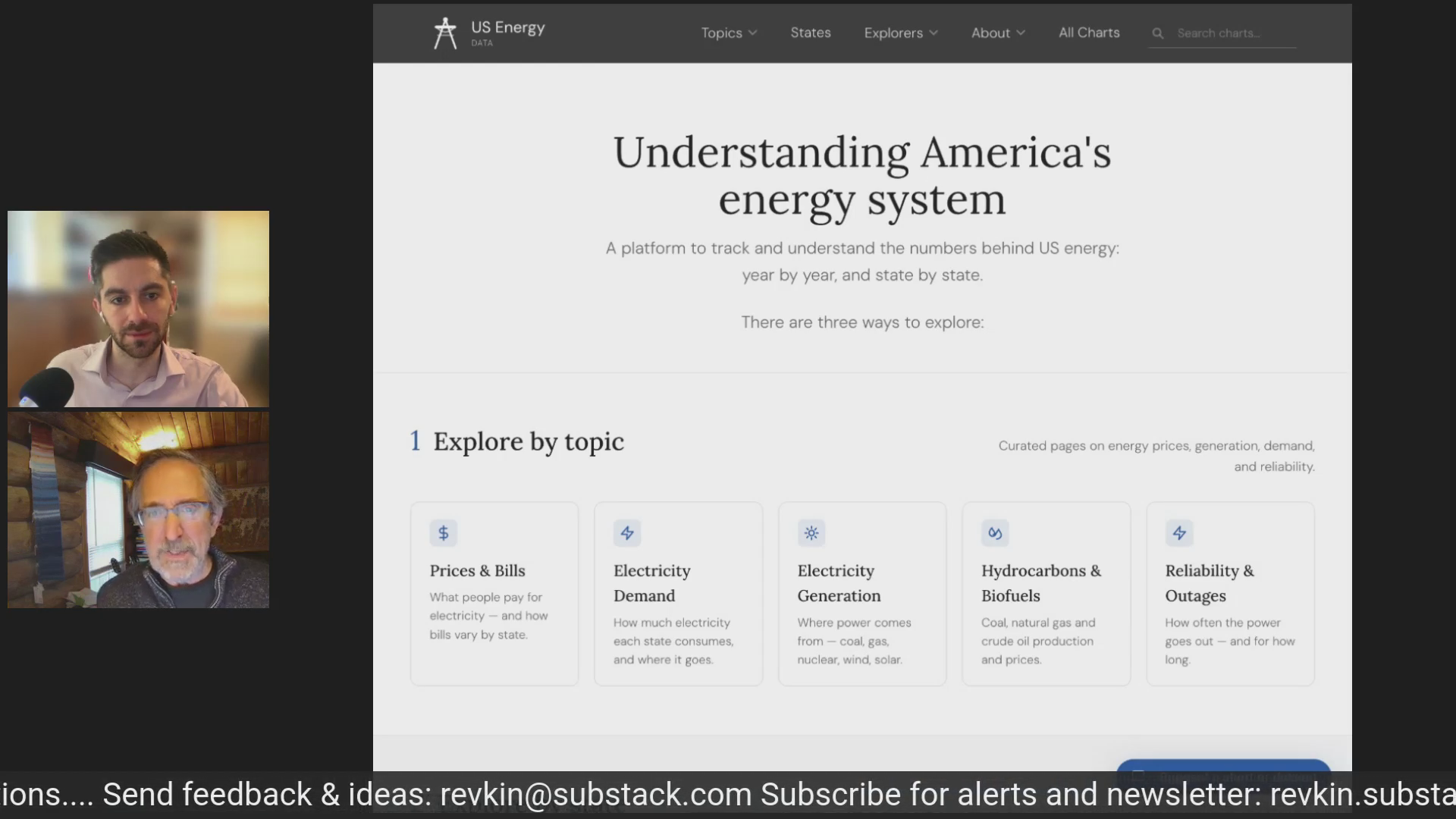Click the dollar sign icon on Prices & Bills
This screenshot has width=1456, height=819.
tap(444, 533)
